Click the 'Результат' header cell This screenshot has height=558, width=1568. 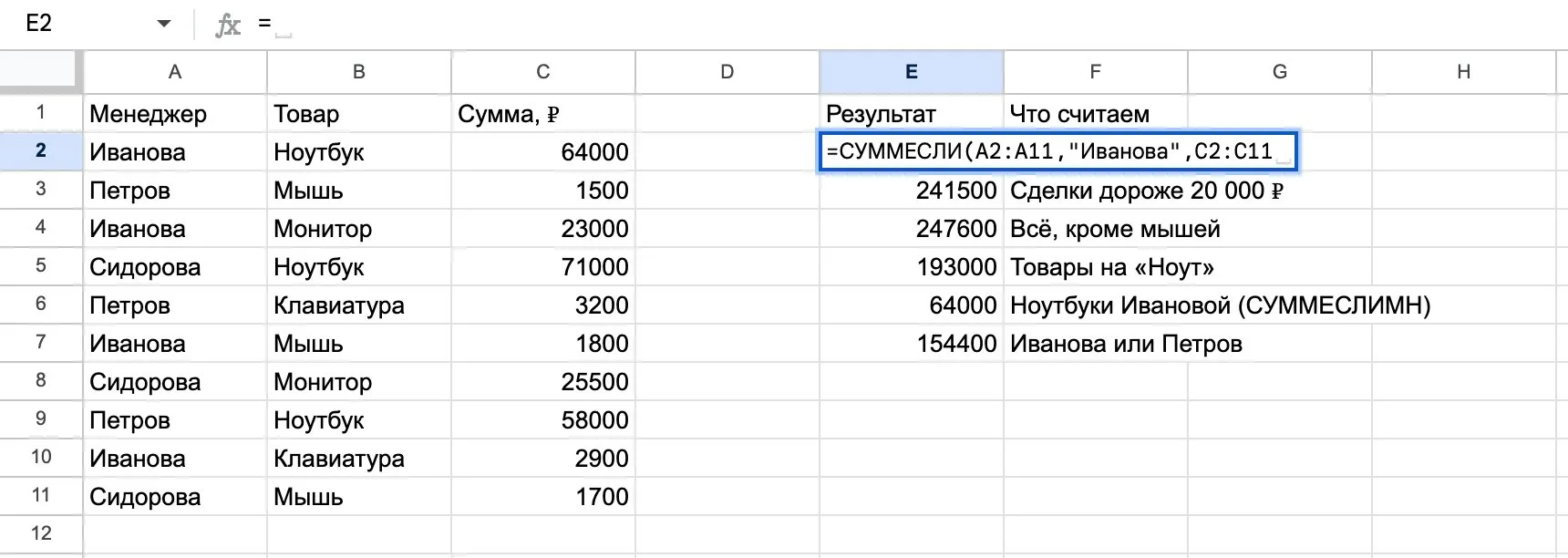(x=912, y=114)
